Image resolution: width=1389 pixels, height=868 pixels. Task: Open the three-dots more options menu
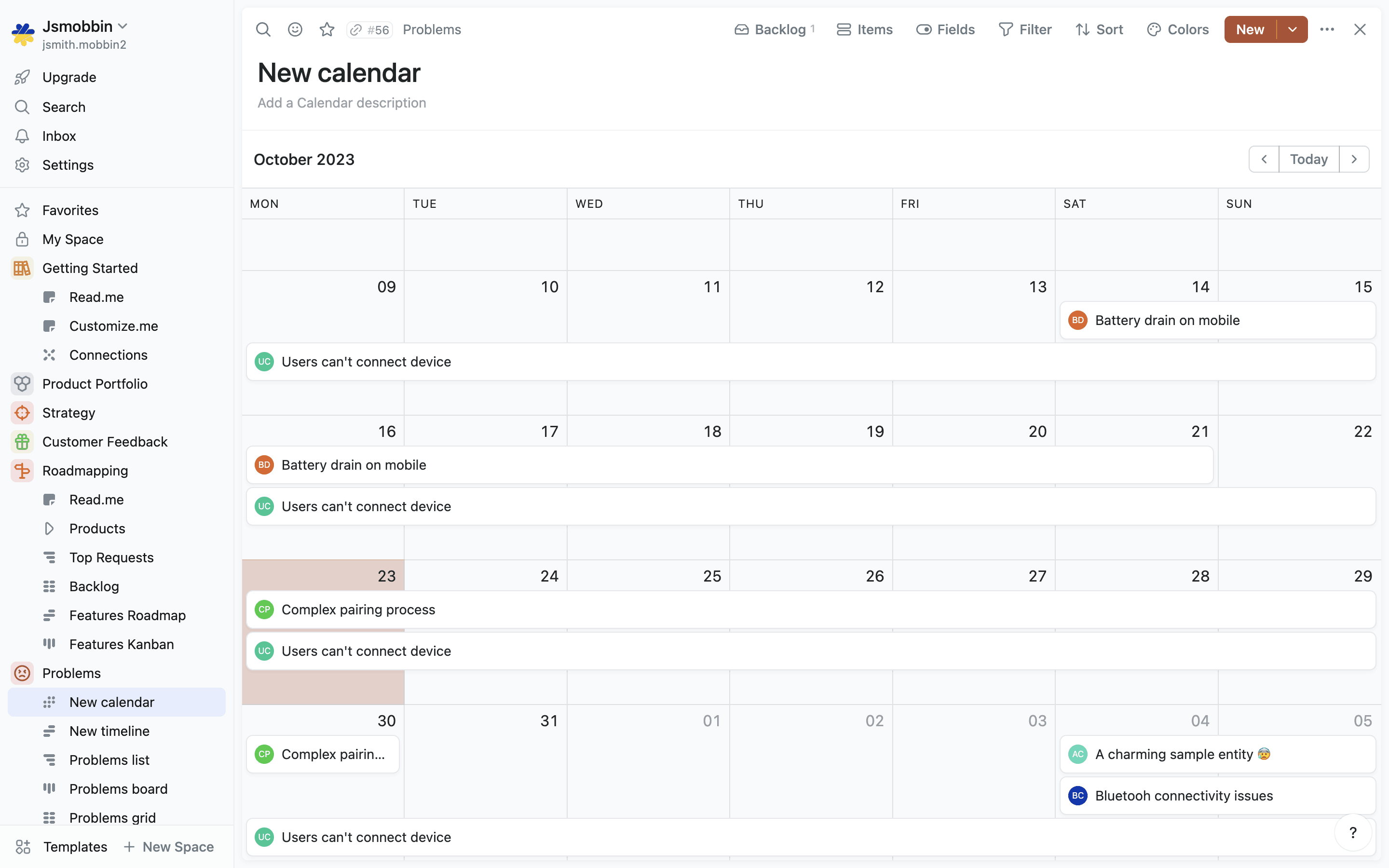coord(1326,29)
